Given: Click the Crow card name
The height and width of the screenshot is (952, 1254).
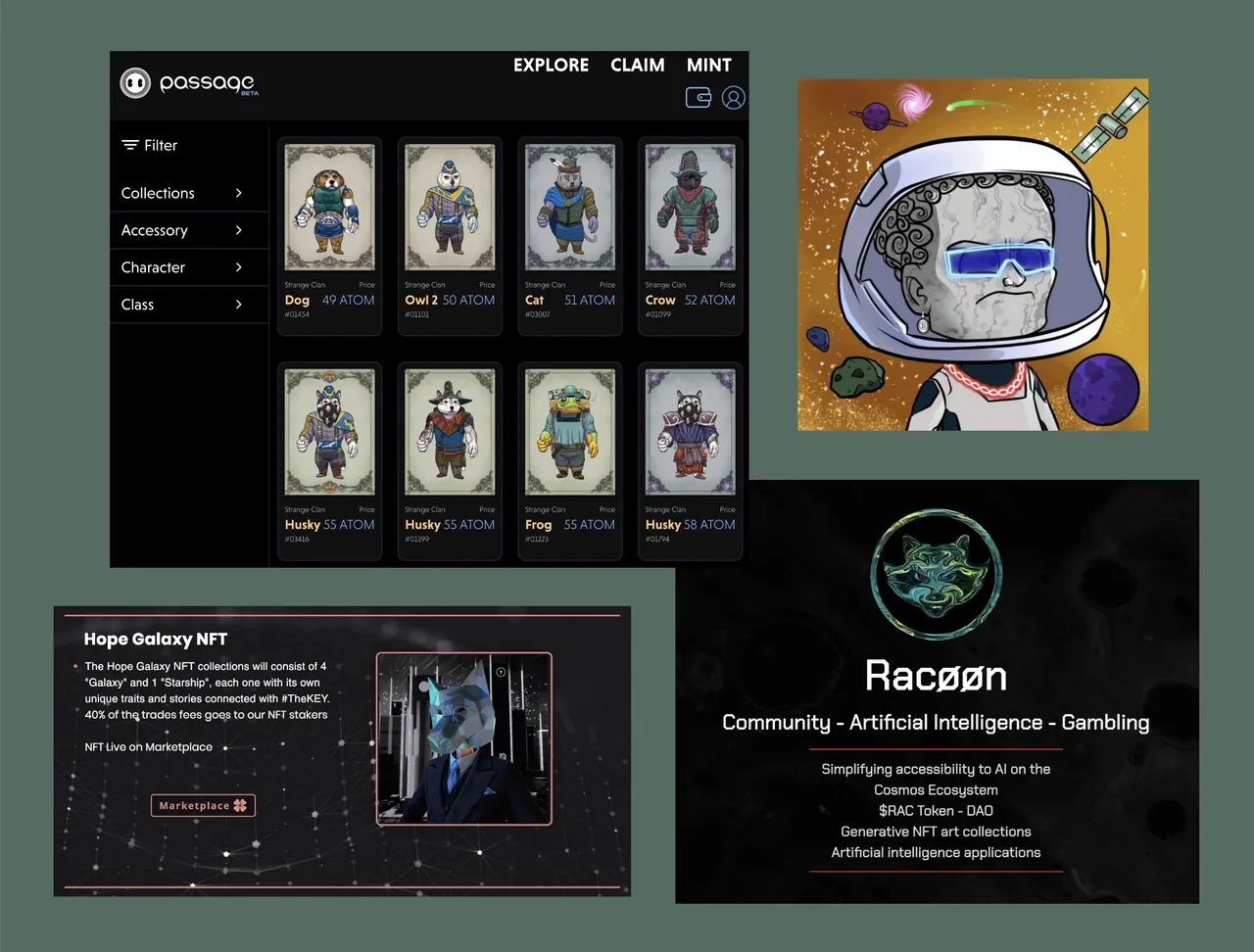Looking at the screenshot, I should pos(660,300).
